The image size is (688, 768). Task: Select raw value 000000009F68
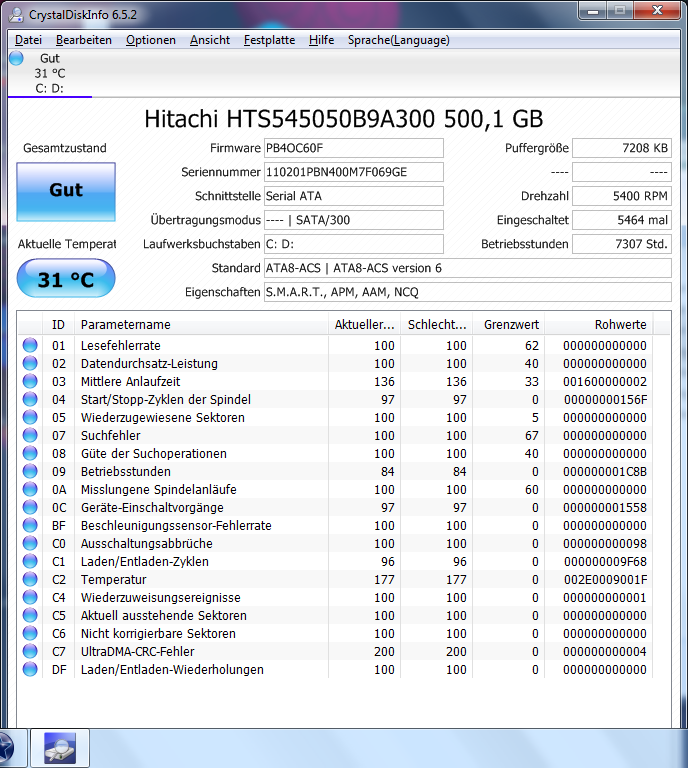click(605, 561)
